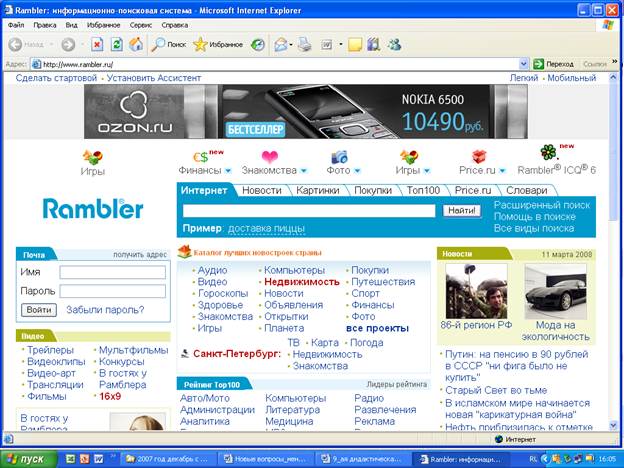Click the Войти login button
The image size is (624, 468).
tap(39, 310)
